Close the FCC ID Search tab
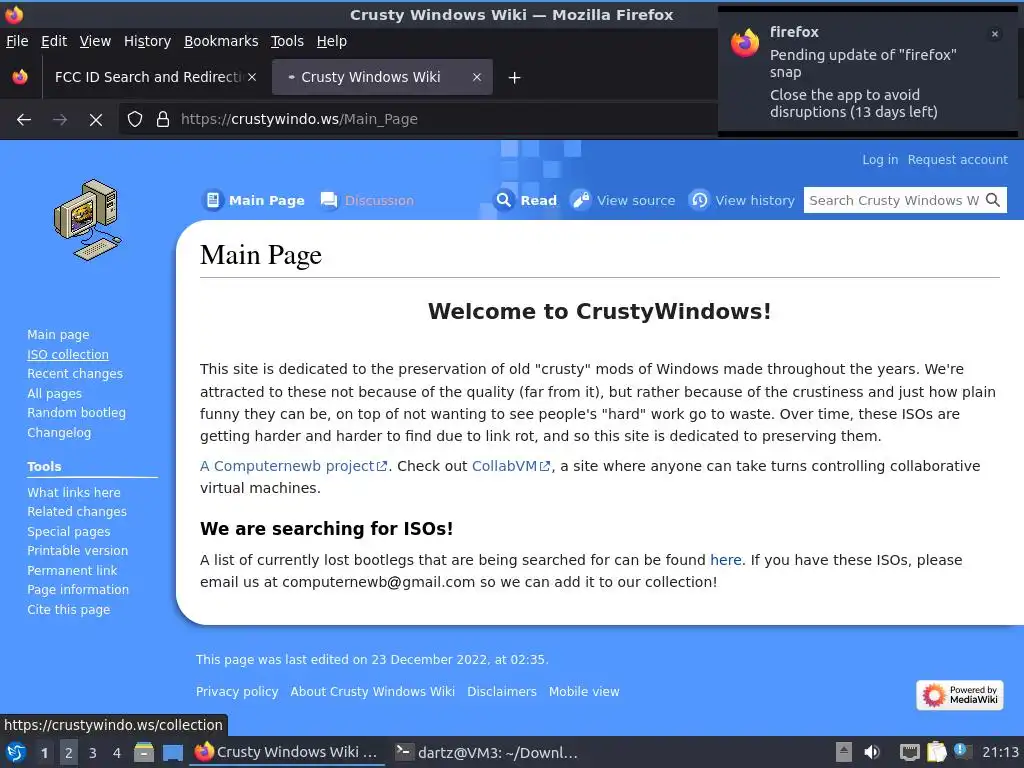Viewport: 1024px width, 768px height. tap(252, 77)
